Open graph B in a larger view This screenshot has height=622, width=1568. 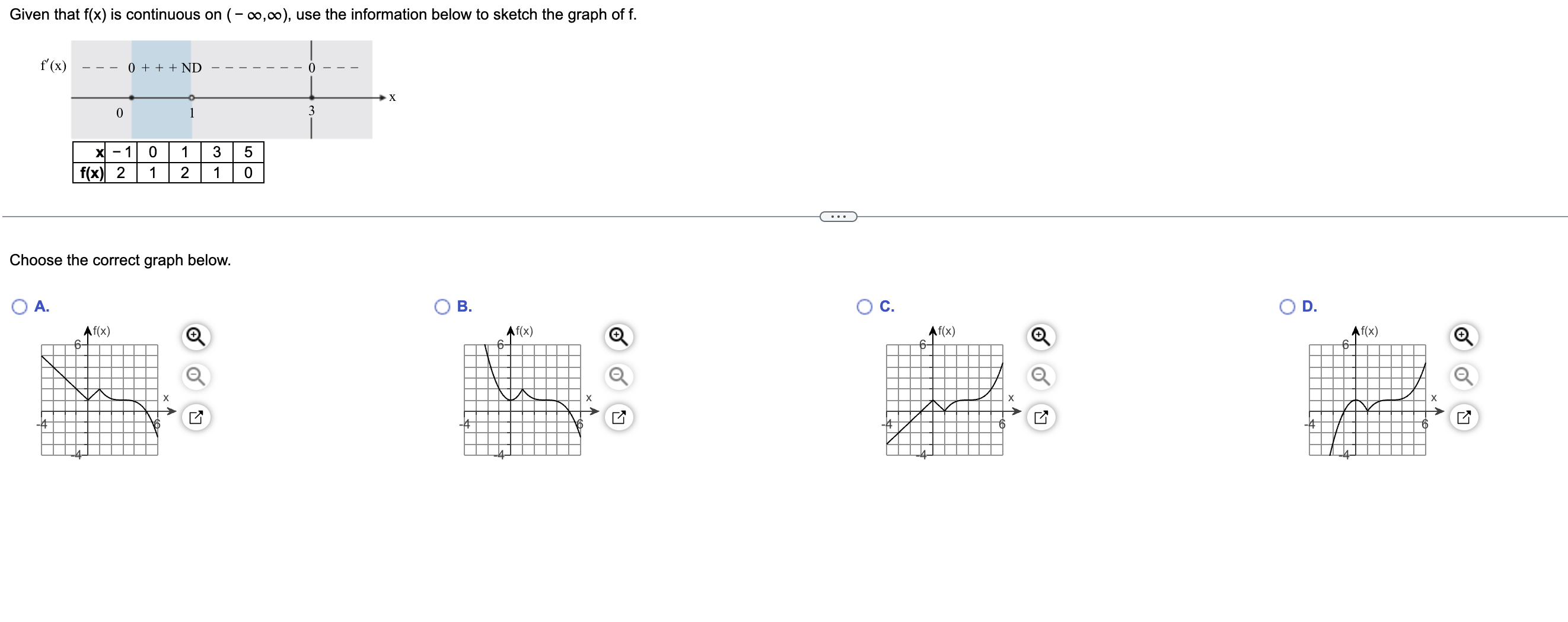coord(618,417)
